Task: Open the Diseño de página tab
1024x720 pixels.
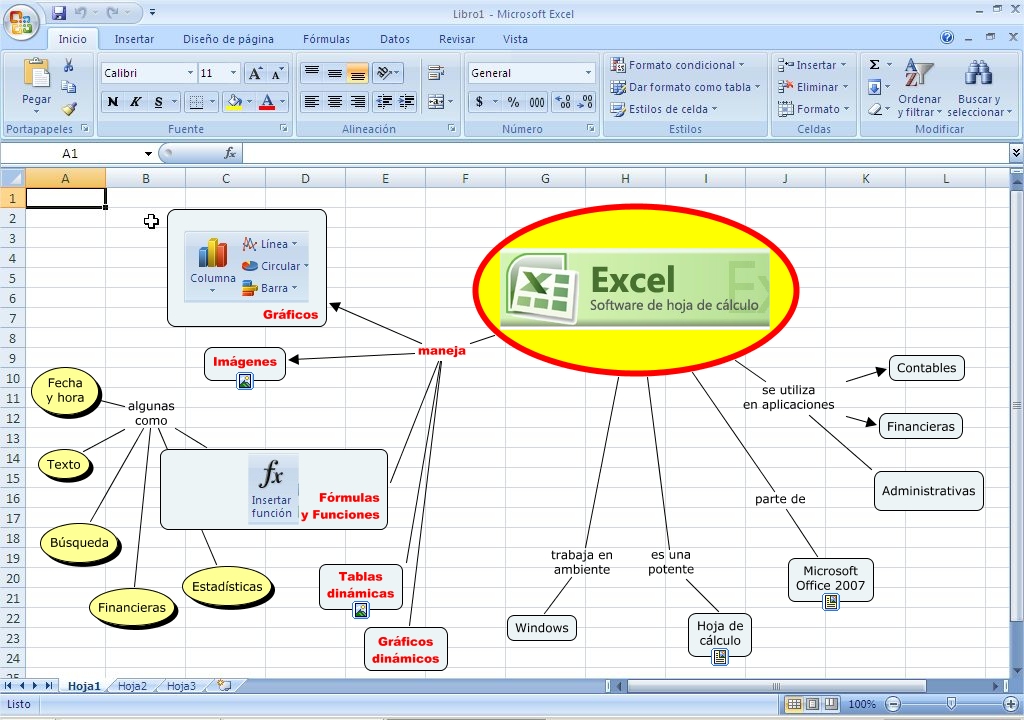Action: pyautogui.click(x=228, y=39)
